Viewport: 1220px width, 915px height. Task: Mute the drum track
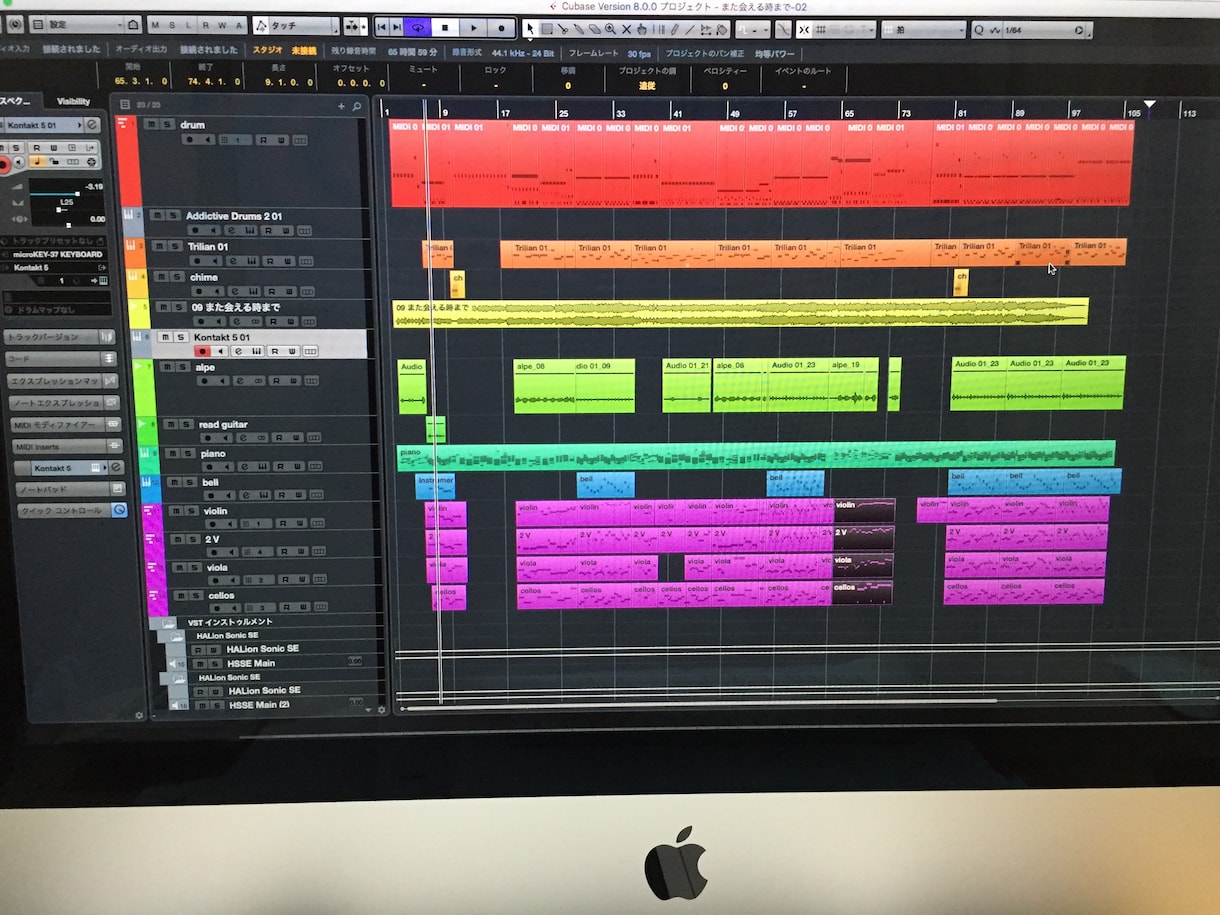[150, 125]
